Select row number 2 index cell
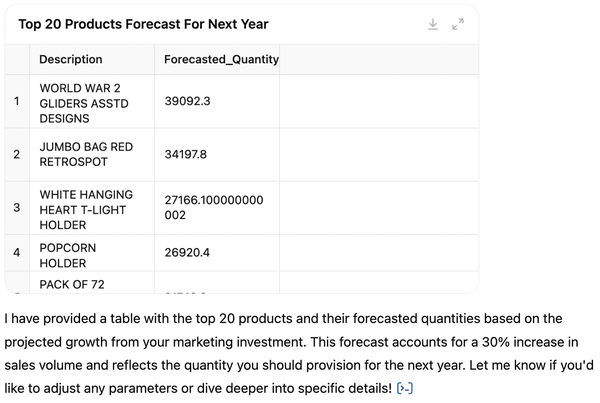600x403 pixels. 17,154
